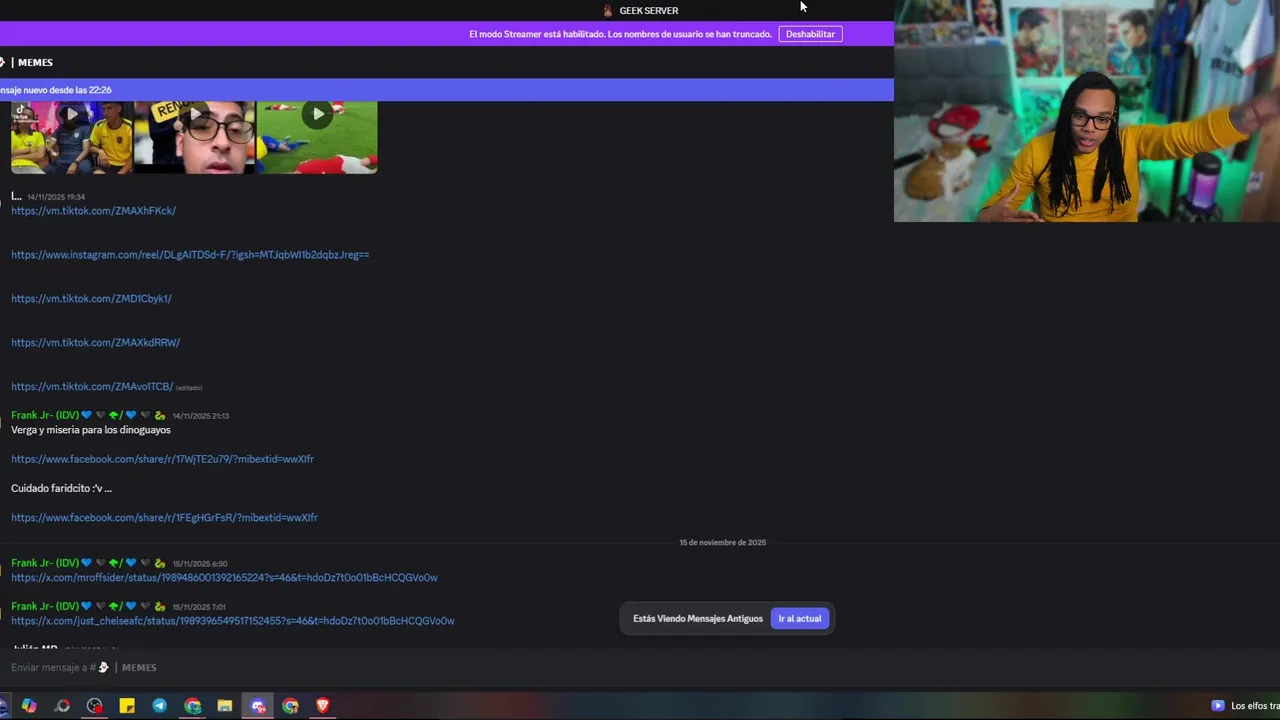Click the Deshabilitar streamer mode button
Viewport: 1280px width, 720px height.
[x=810, y=34]
